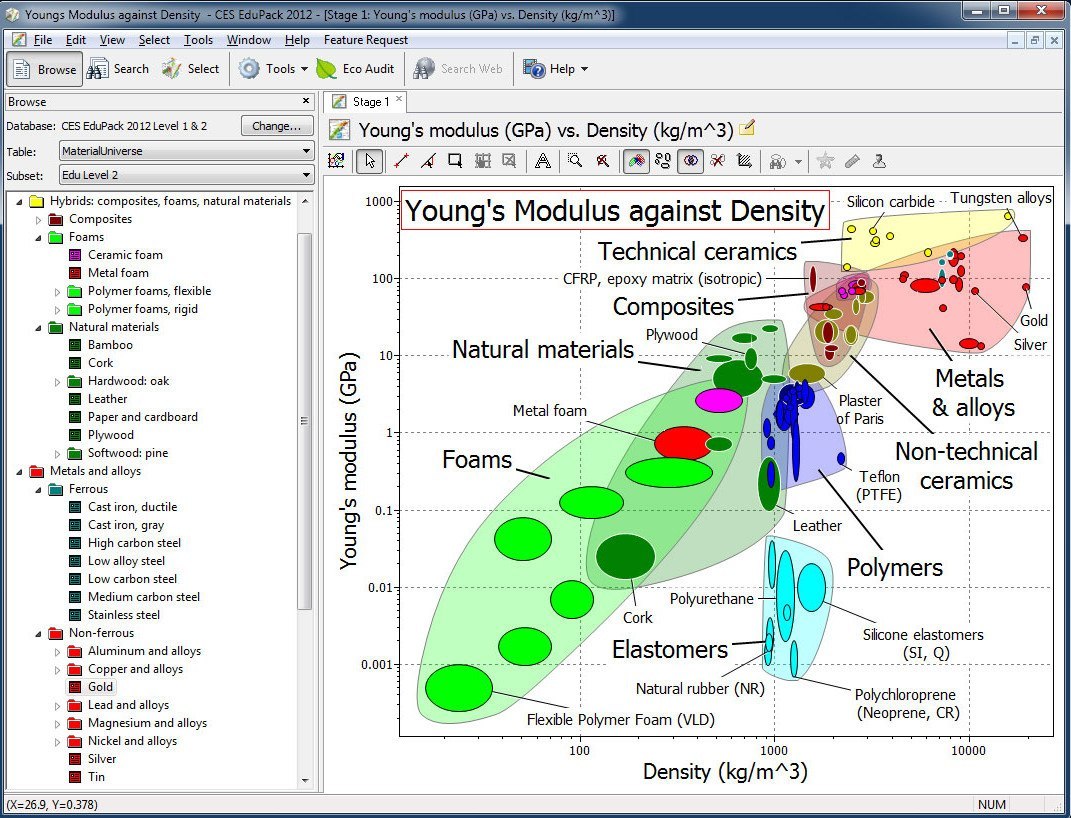
Task: Select the Gold record in tree
Action: pyautogui.click(x=100, y=687)
